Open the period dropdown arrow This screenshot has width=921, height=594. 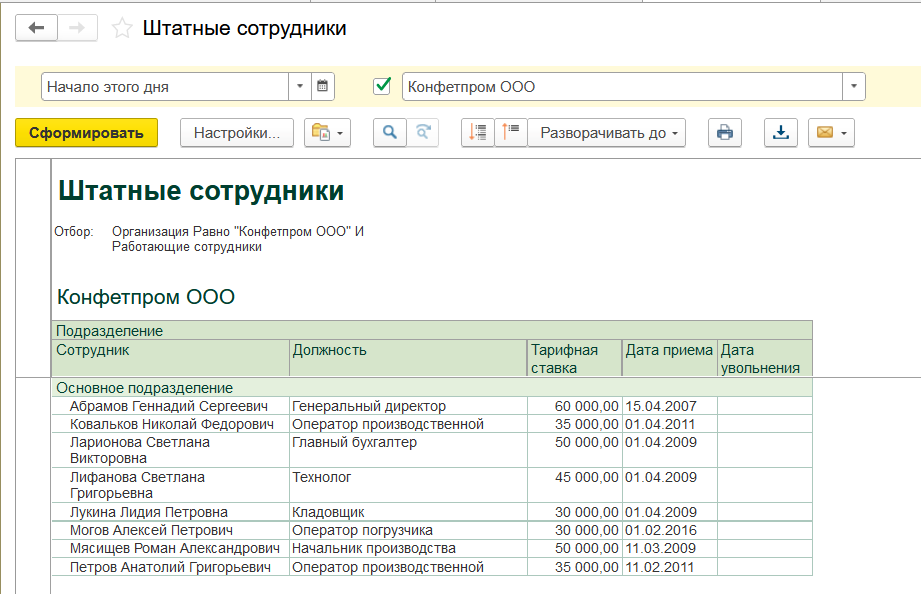(x=300, y=86)
